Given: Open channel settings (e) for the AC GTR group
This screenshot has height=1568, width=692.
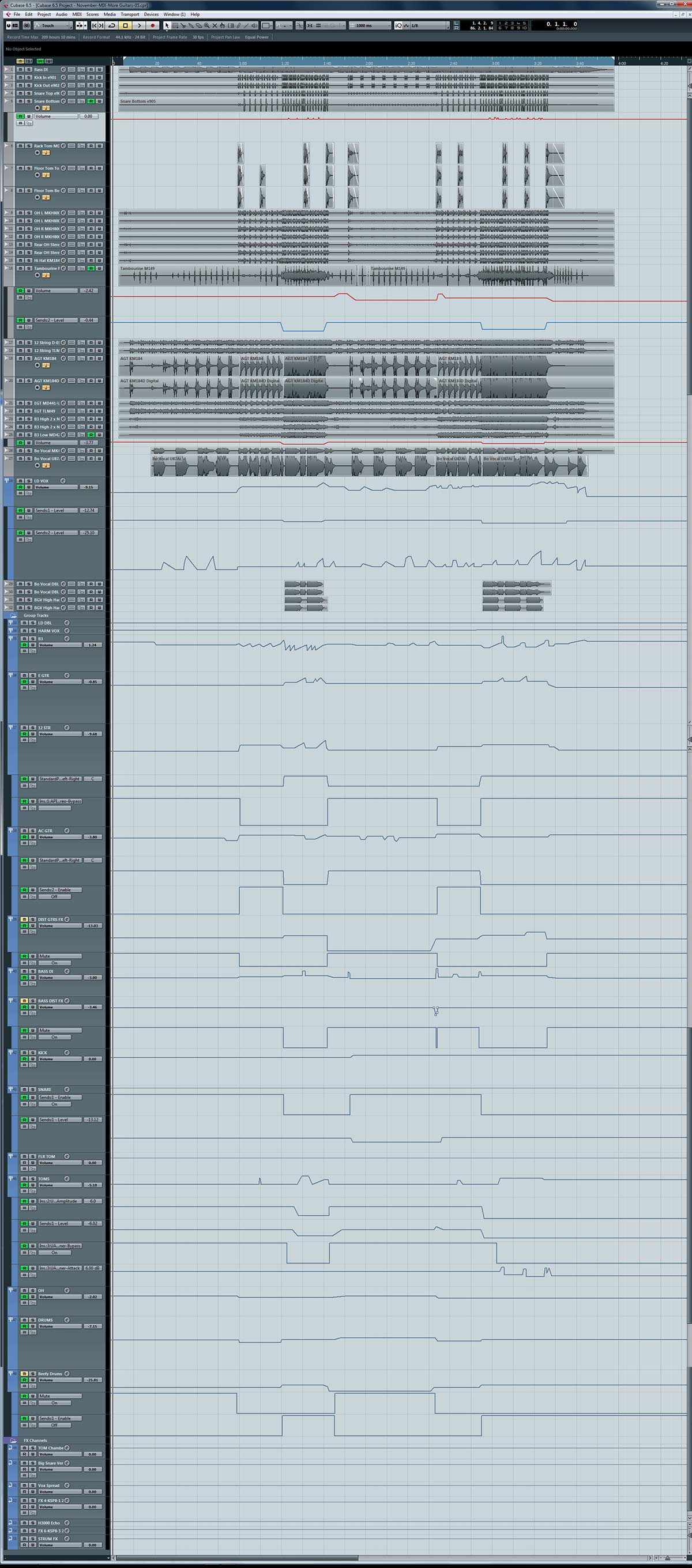Looking at the screenshot, I should [67, 831].
